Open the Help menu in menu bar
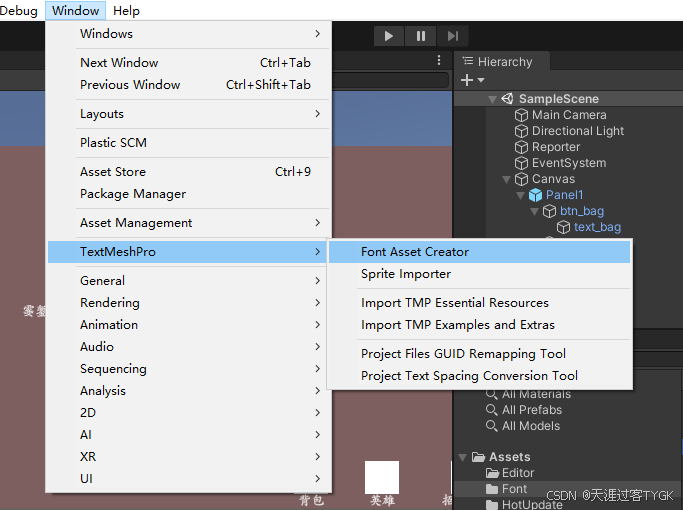This screenshot has width=683, height=510. pos(126,10)
